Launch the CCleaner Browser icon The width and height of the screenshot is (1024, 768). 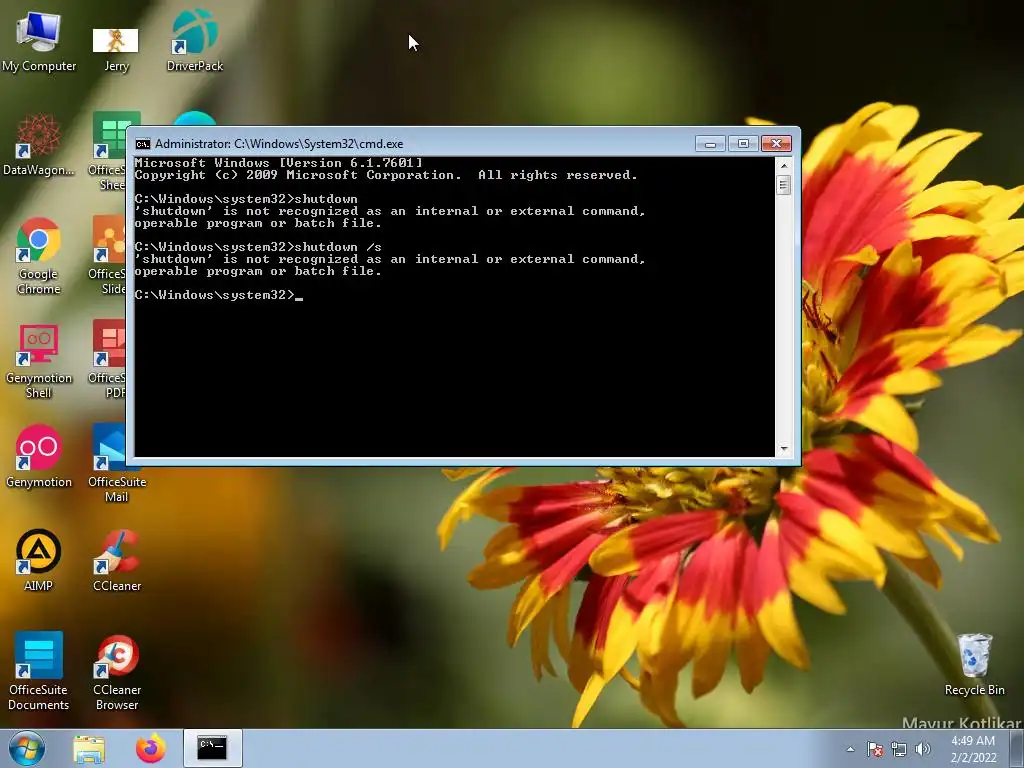[117, 671]
